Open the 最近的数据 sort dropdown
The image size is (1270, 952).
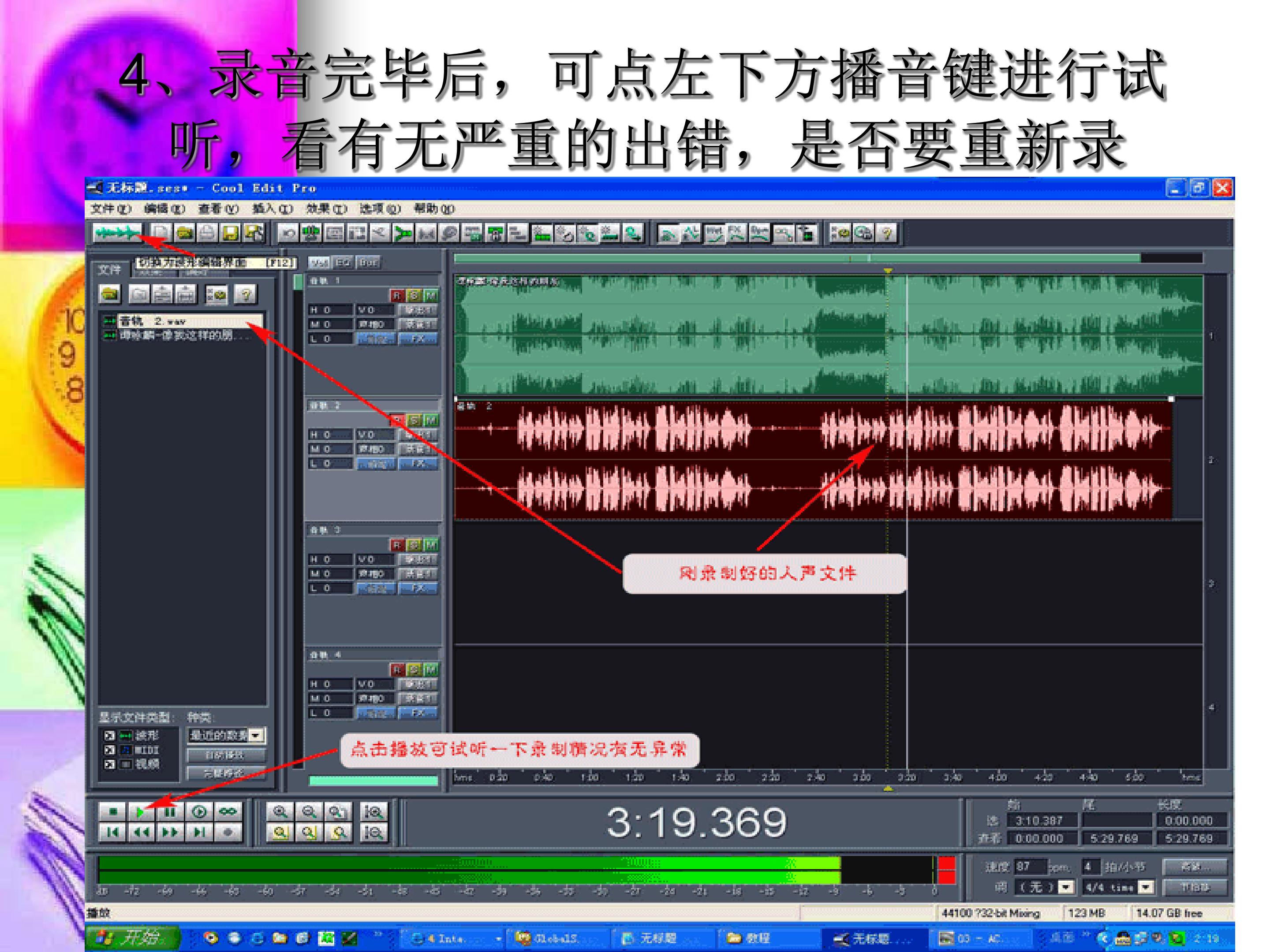pyautogui.click(x=257, y=735)
